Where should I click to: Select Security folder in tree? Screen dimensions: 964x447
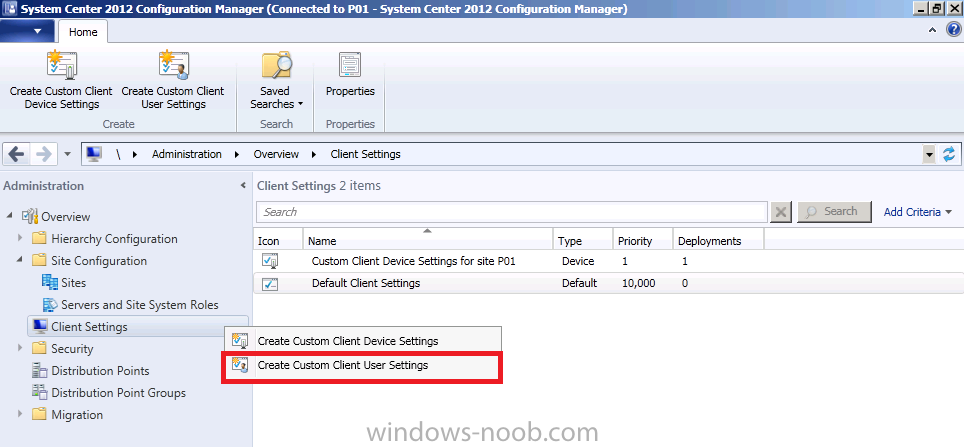coord(72,349)
